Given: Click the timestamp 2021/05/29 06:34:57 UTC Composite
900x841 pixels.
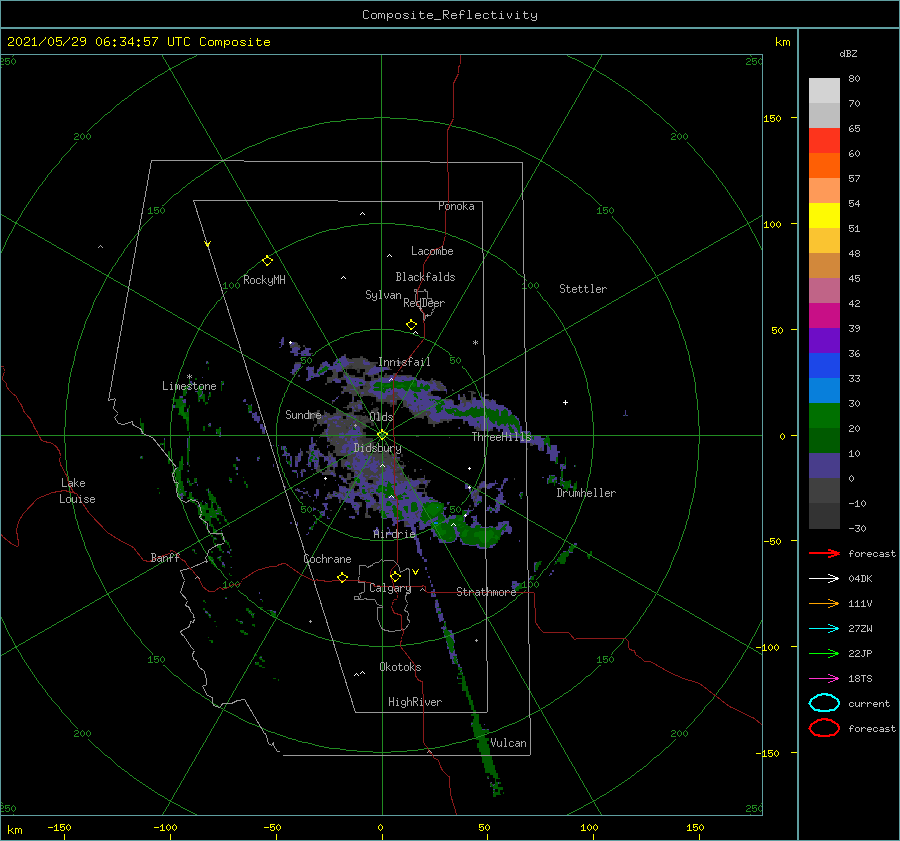Looking at the screenshot, I should [139, 42].
